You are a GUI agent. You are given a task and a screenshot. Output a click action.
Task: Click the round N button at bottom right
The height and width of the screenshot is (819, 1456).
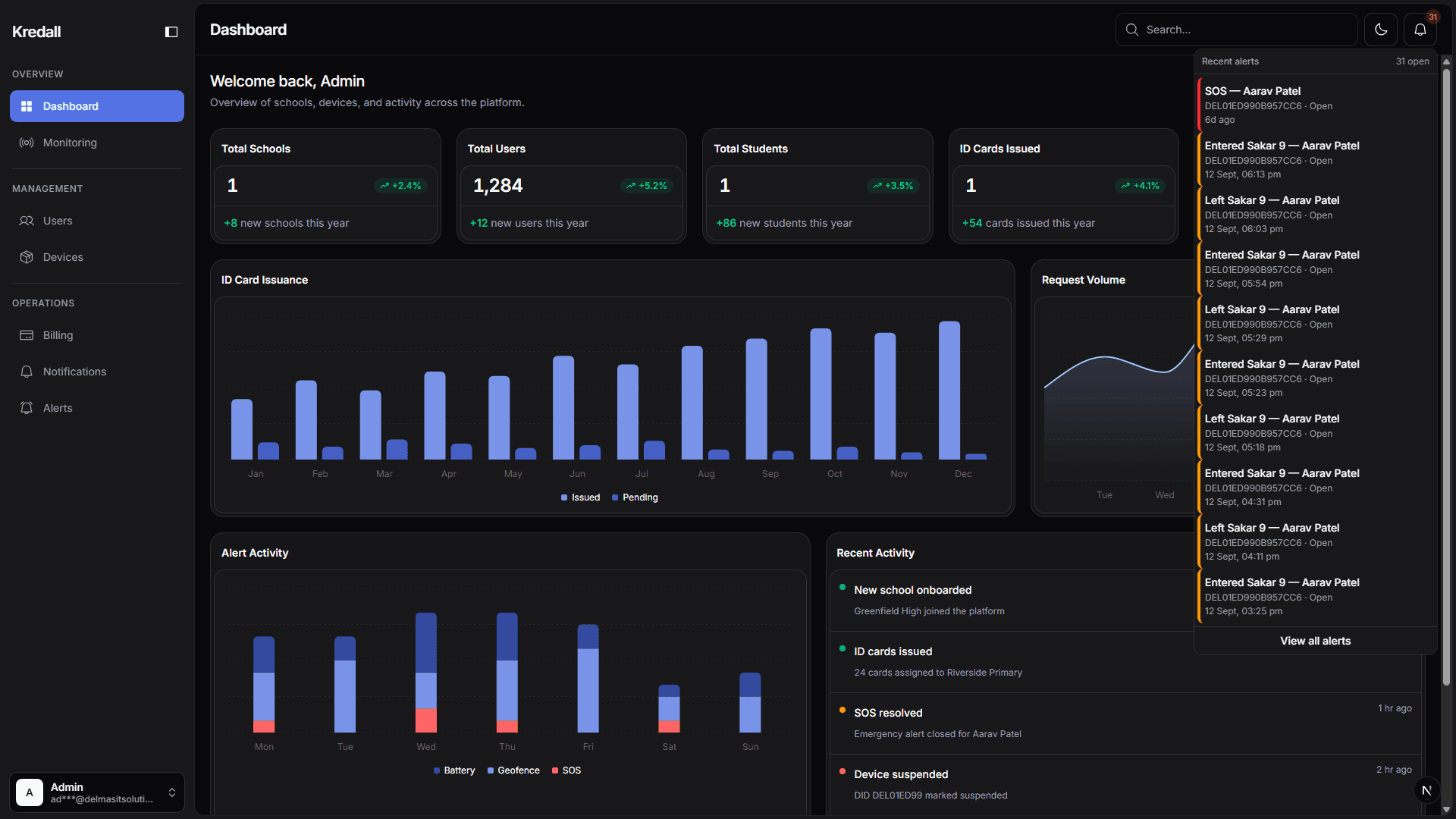click(x=1426, y=790)
